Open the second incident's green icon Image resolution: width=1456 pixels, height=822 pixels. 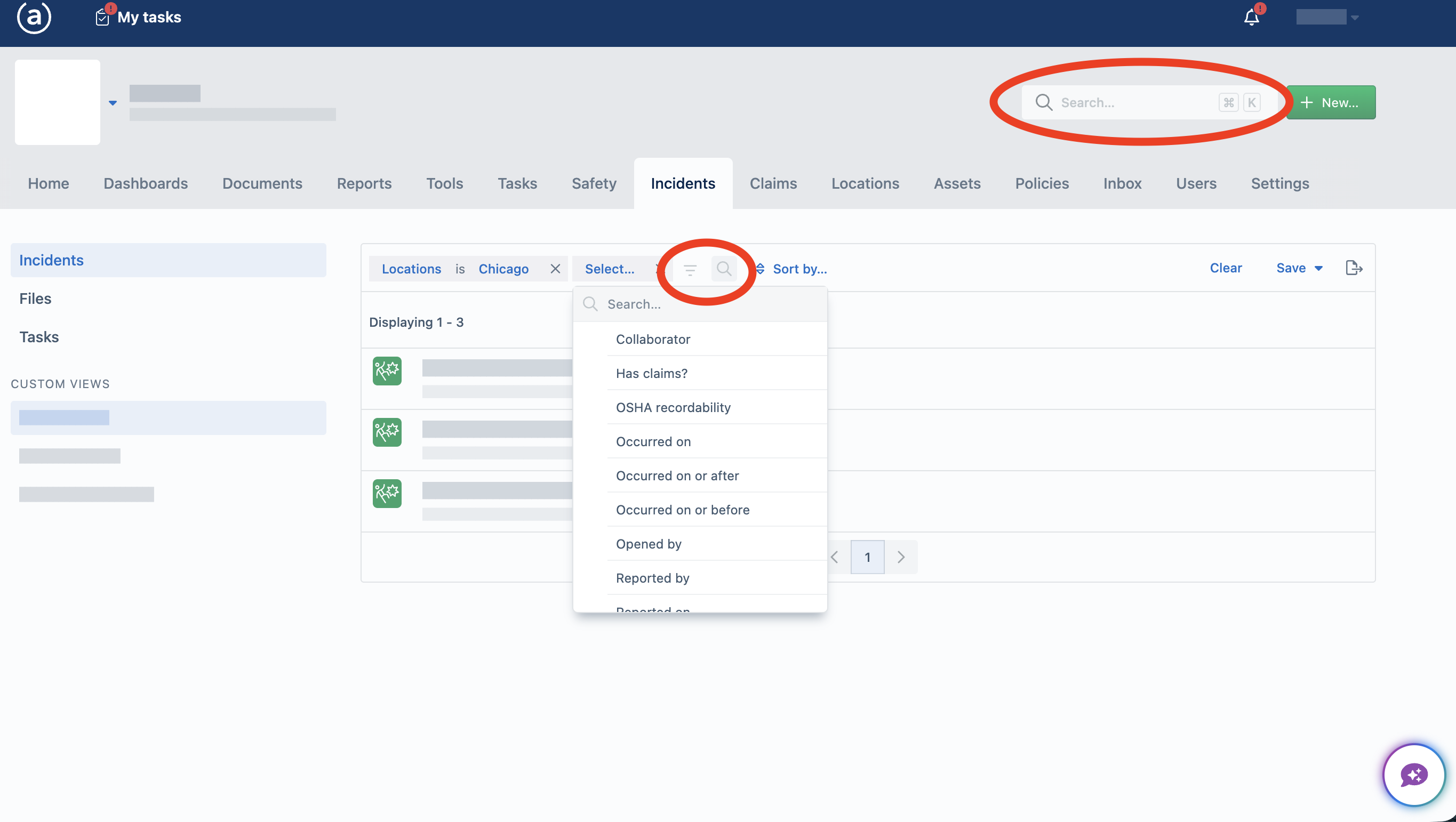387,432
